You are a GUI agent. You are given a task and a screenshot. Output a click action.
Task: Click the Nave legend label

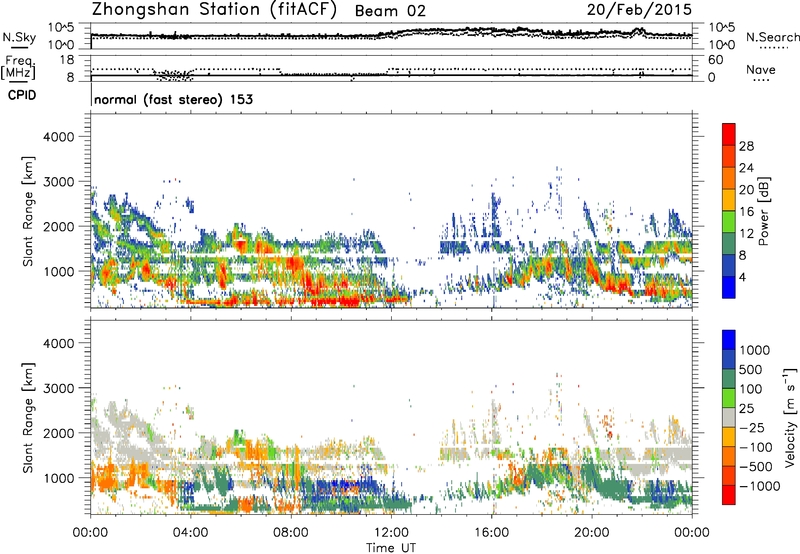point(760,69)
